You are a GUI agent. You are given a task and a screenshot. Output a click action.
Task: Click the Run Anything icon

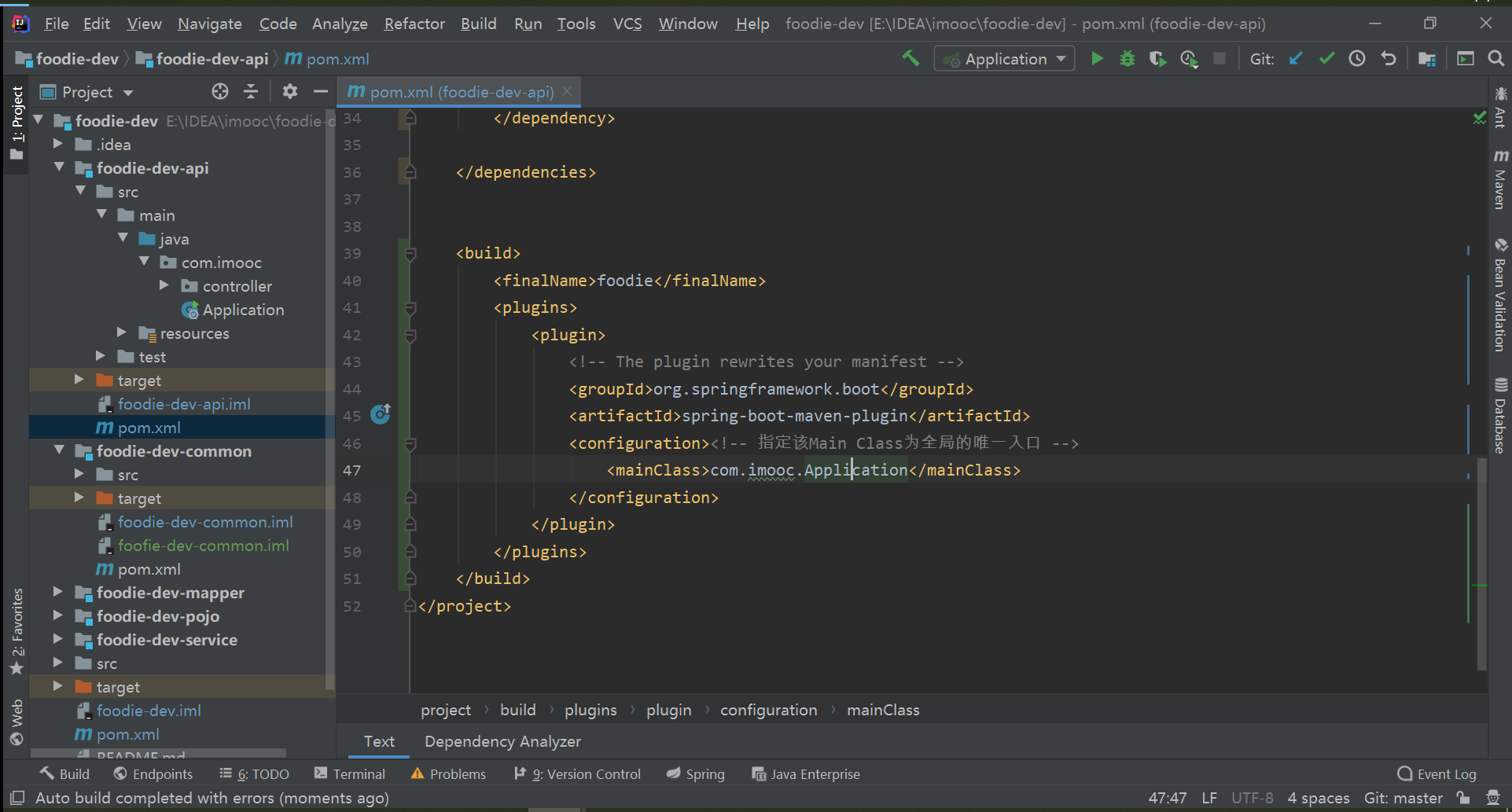(1465, 58)
